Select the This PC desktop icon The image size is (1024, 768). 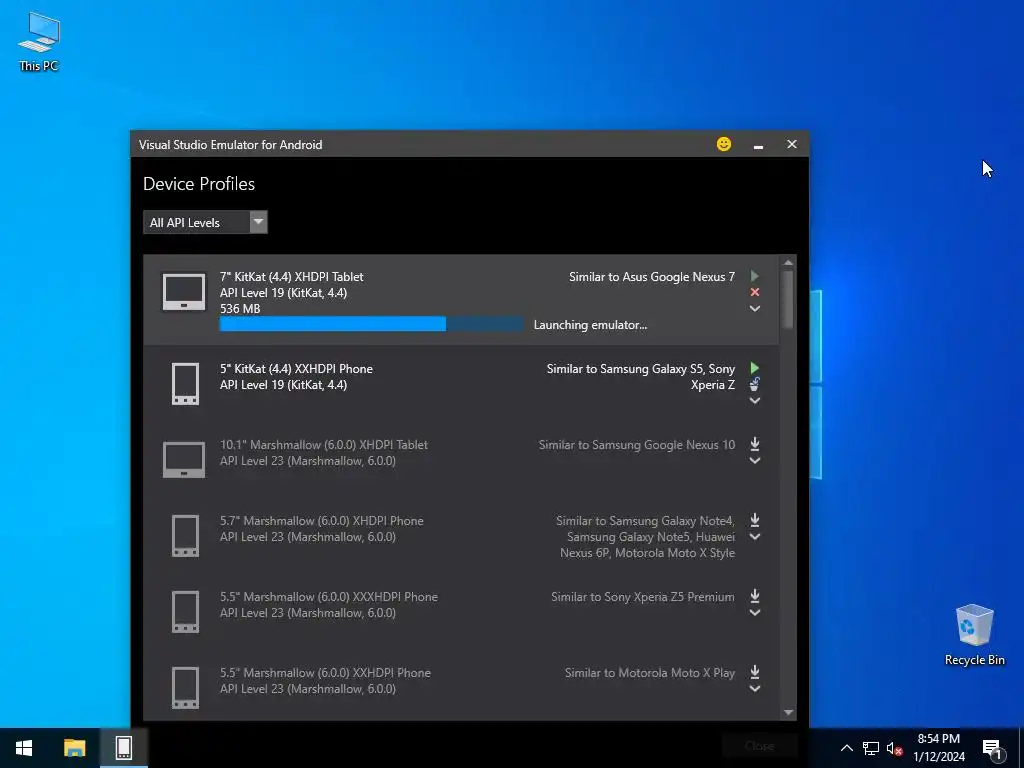(x=39, y=41)
